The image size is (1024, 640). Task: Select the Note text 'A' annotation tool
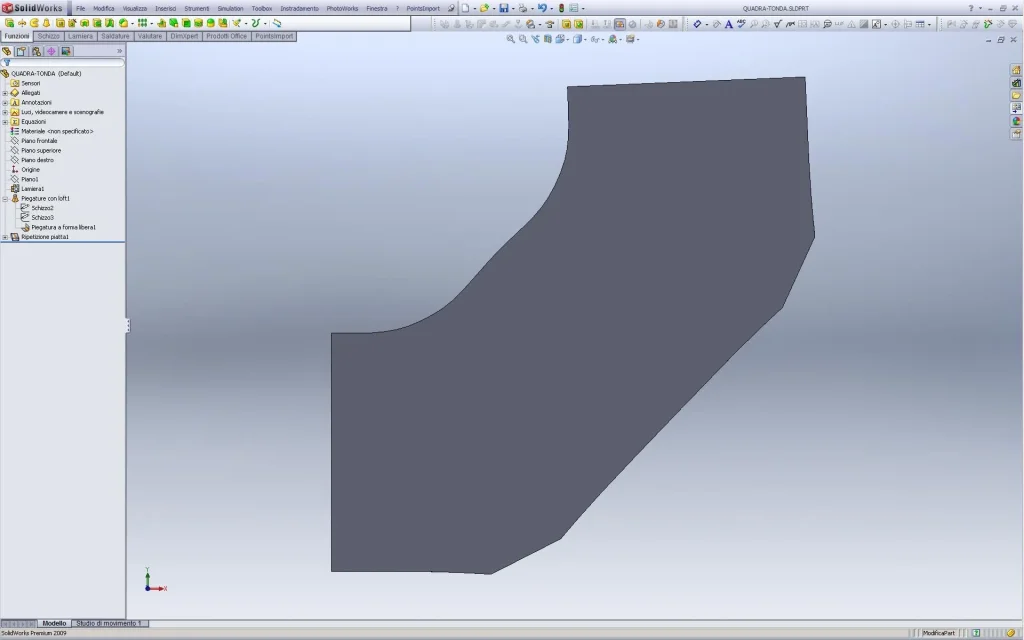click(x=728, y=24)
